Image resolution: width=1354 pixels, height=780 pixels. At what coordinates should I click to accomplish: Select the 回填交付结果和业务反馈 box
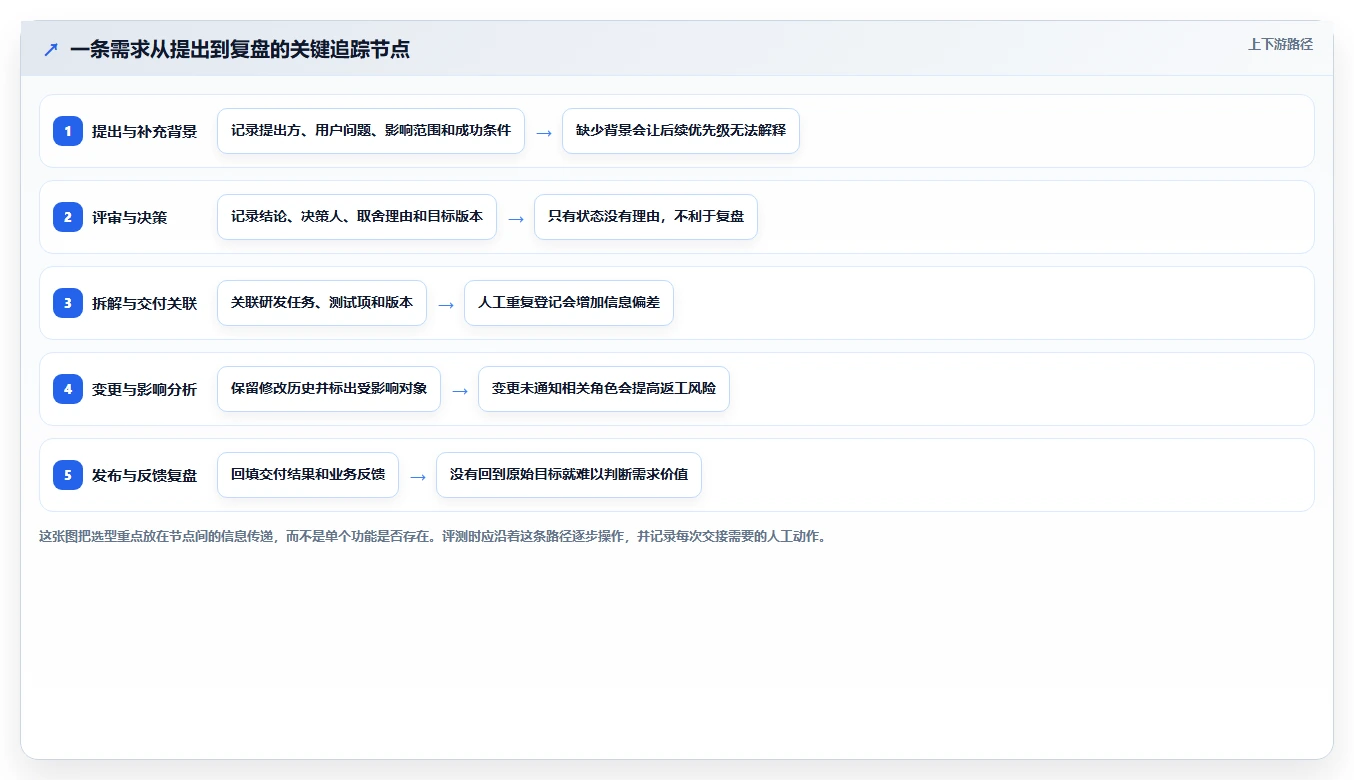(308, 475)
